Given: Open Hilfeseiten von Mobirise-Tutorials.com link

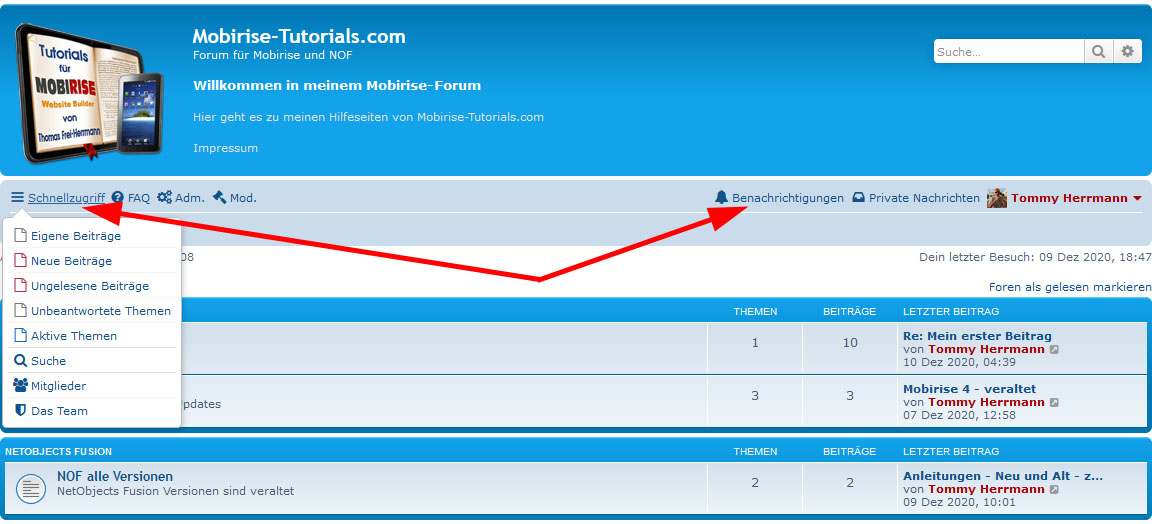Looking at the screenshot, I should point(368,117).
